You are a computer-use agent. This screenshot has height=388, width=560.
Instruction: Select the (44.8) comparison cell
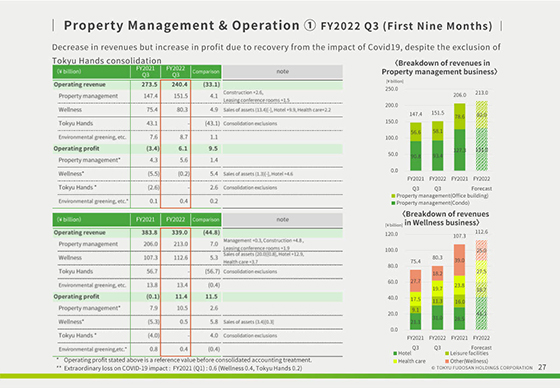(x=211, y=232)
